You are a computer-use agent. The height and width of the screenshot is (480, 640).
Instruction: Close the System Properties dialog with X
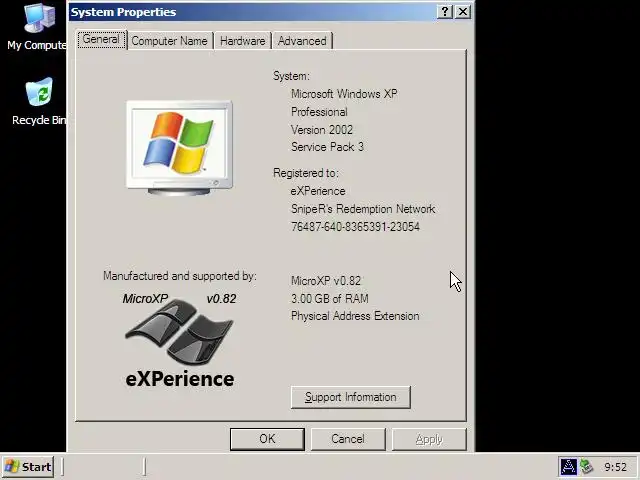(462, 12)
